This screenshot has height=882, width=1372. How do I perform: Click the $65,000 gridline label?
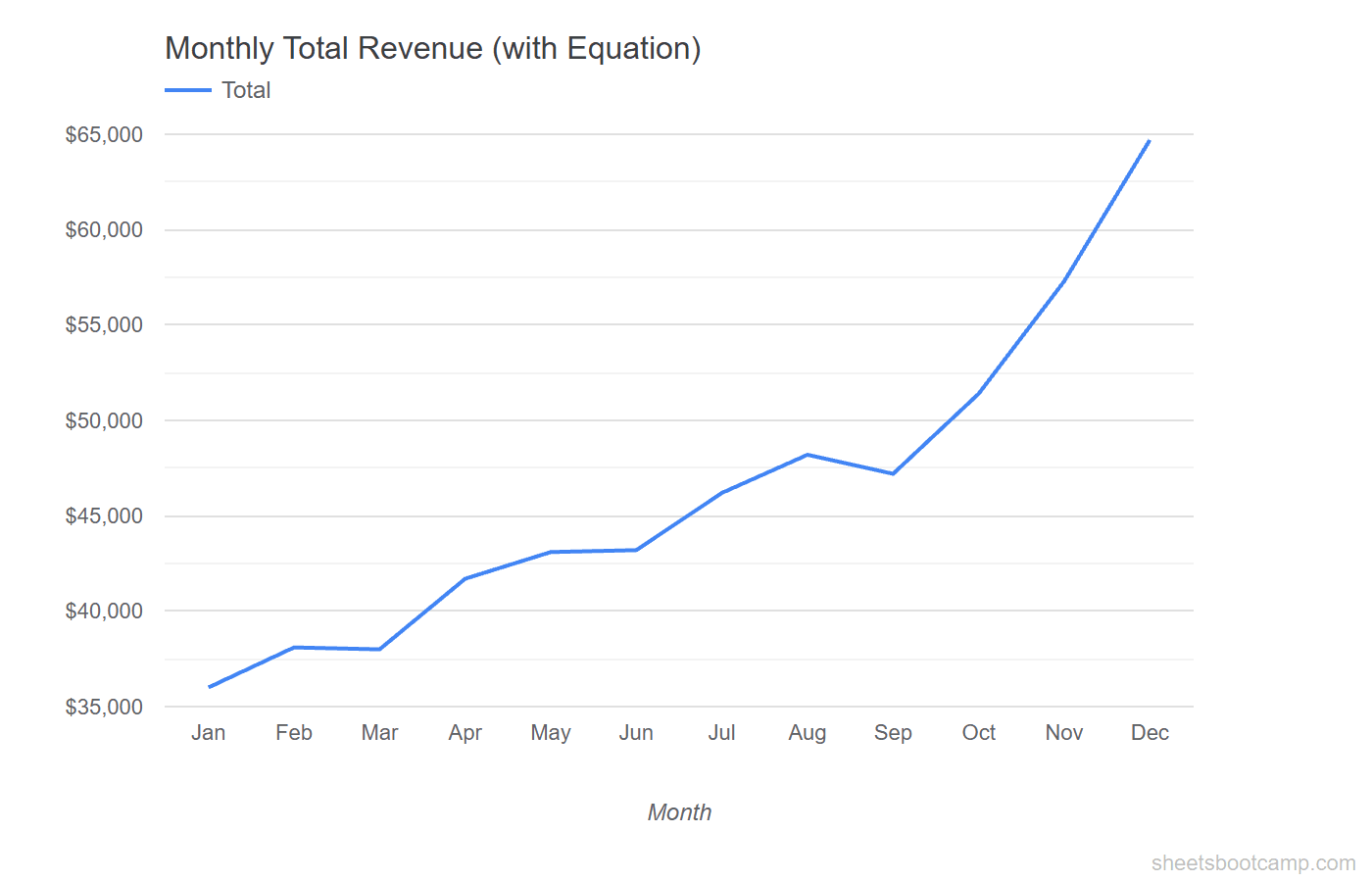(106, 133)
